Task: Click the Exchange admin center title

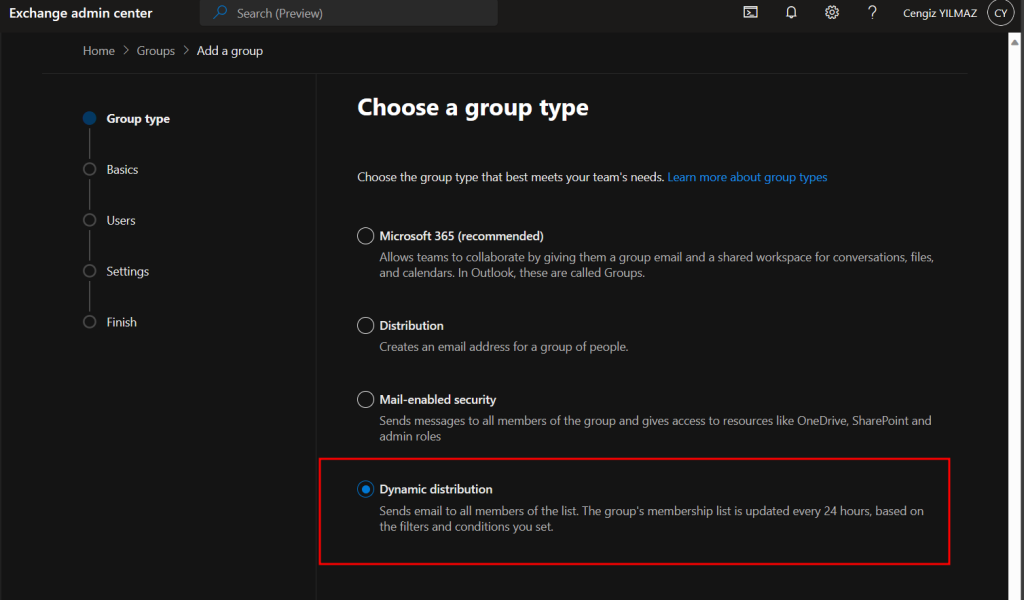Action: click(81, 13)
